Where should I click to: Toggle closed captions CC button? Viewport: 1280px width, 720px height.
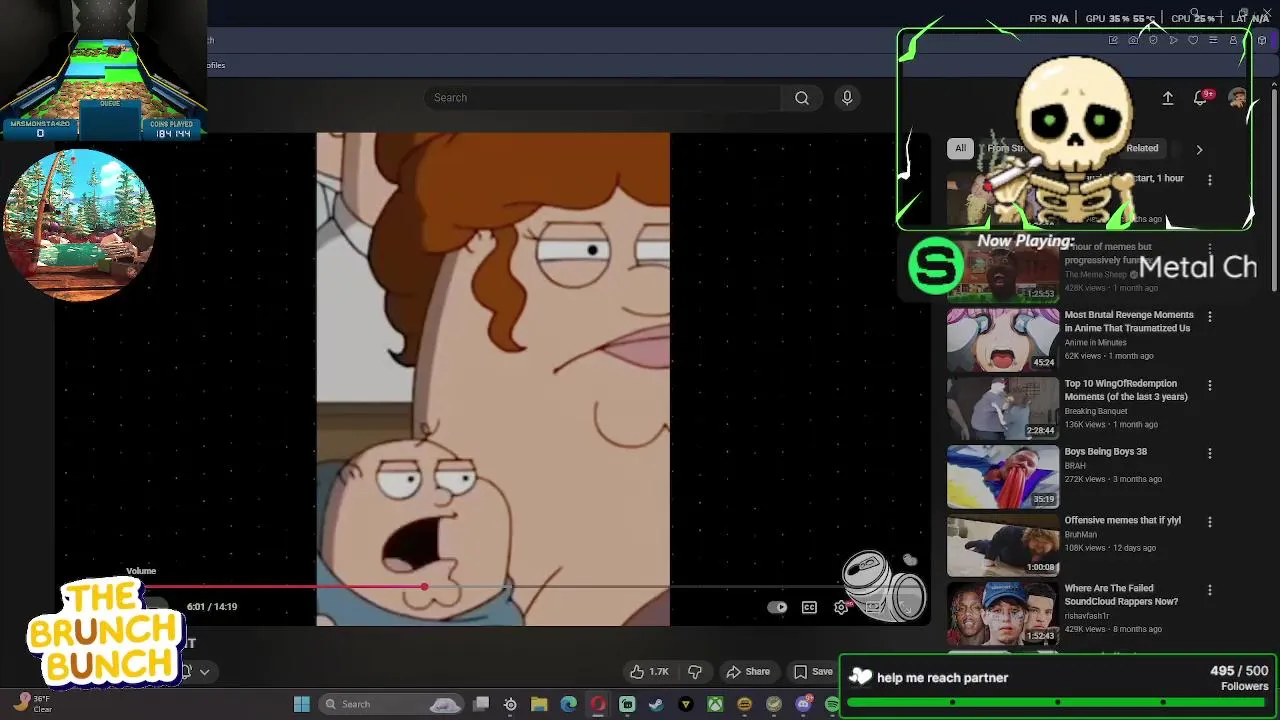click(809, 607)
